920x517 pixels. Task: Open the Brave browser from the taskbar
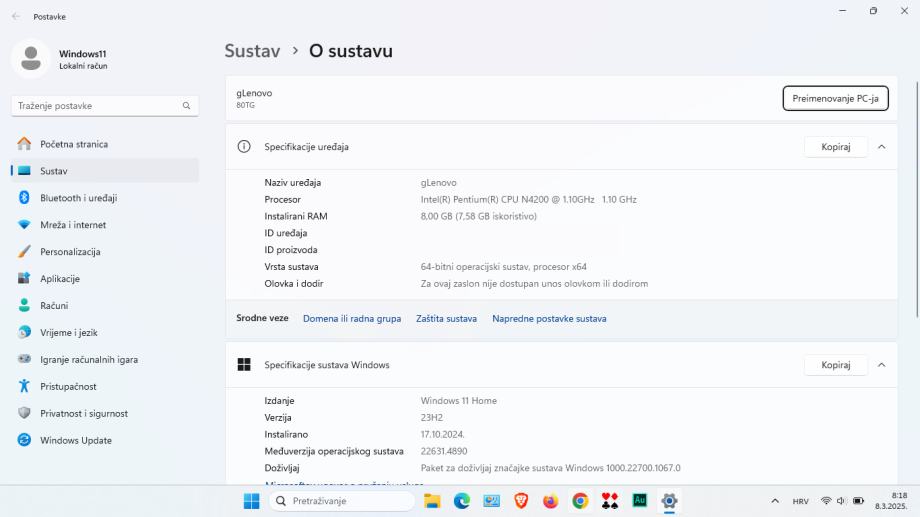pos(521,501)
